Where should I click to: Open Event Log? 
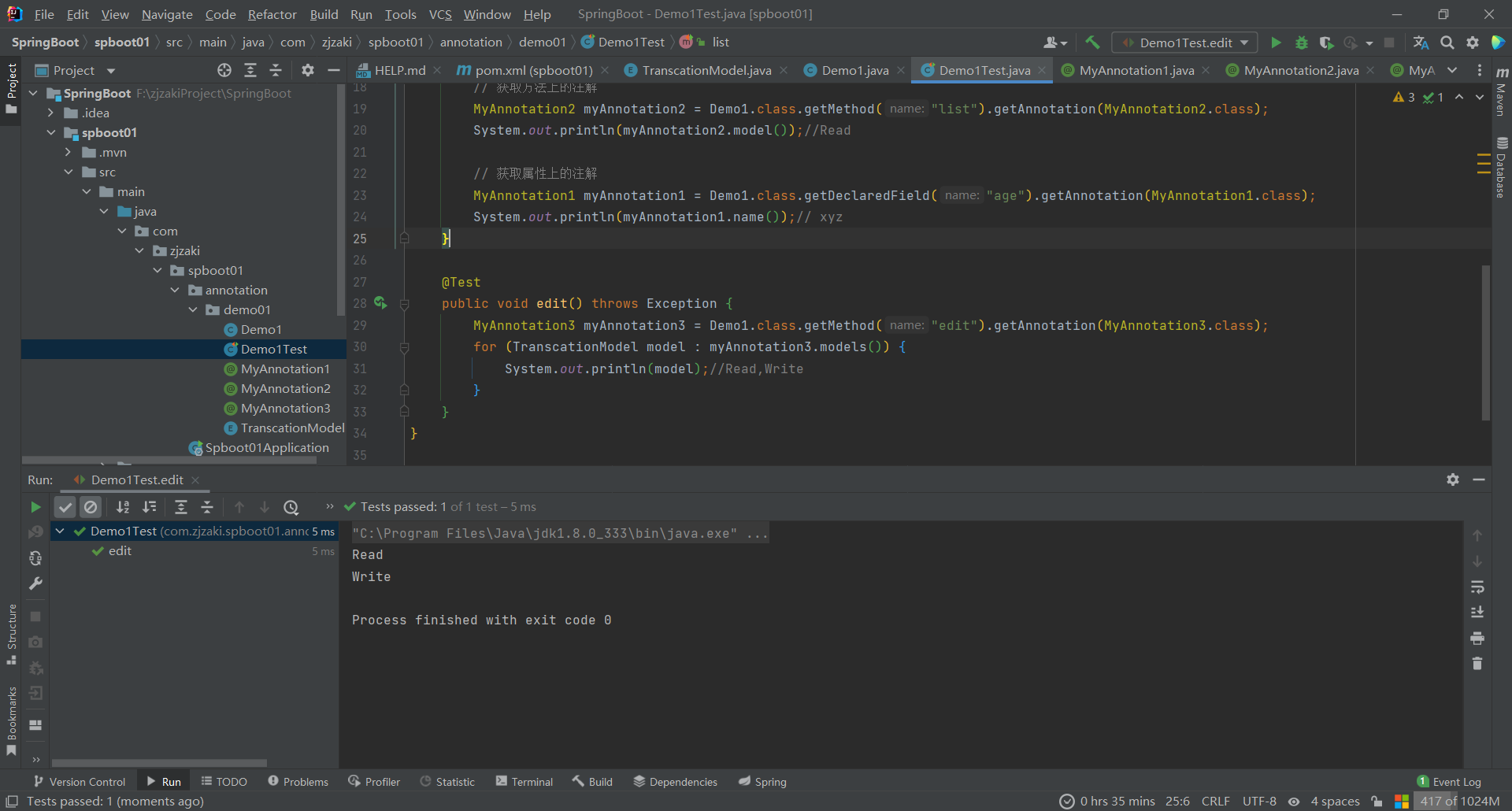tap(1449, 782)
